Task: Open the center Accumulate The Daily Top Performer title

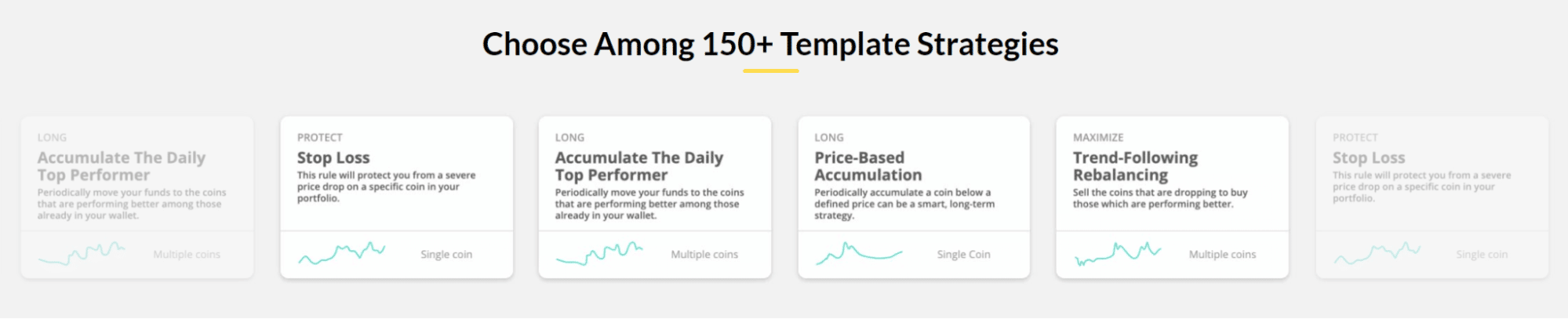Action: pos(639,166)
